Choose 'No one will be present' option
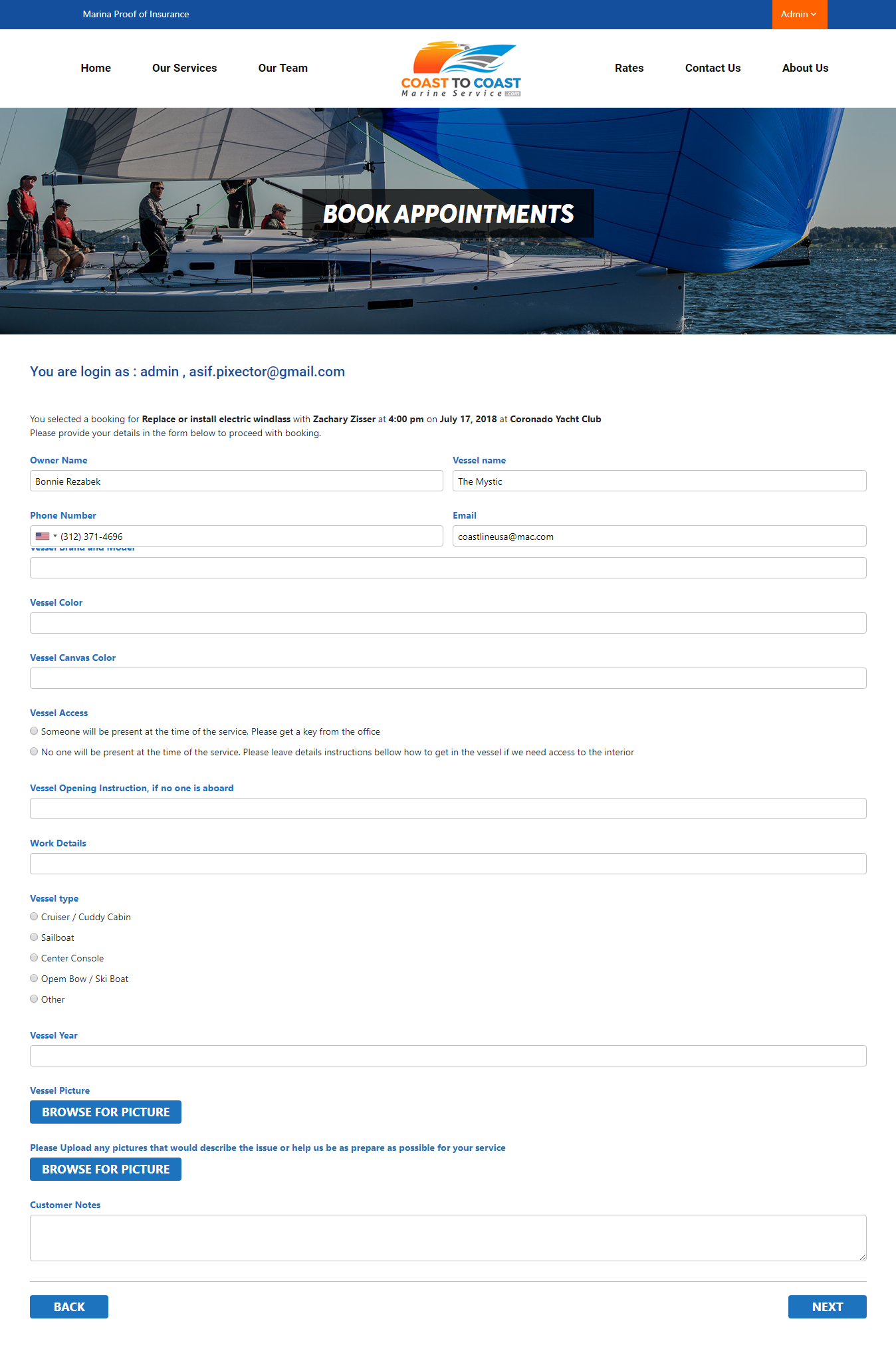The height and width of the screenshot is (1363, 896). pos(34,752)
